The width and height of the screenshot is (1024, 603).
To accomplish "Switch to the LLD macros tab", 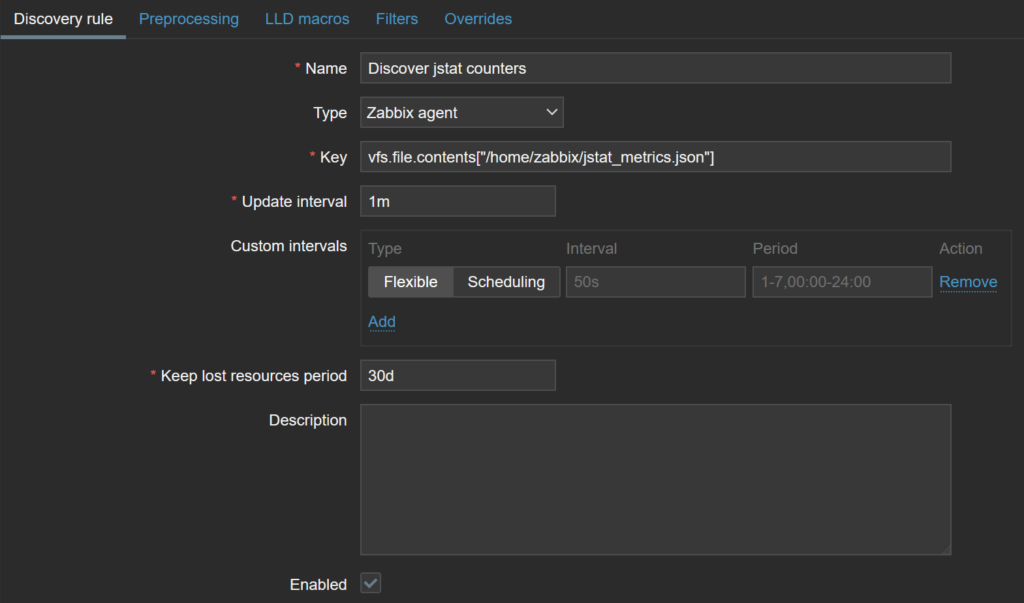I will click(307, 19).
